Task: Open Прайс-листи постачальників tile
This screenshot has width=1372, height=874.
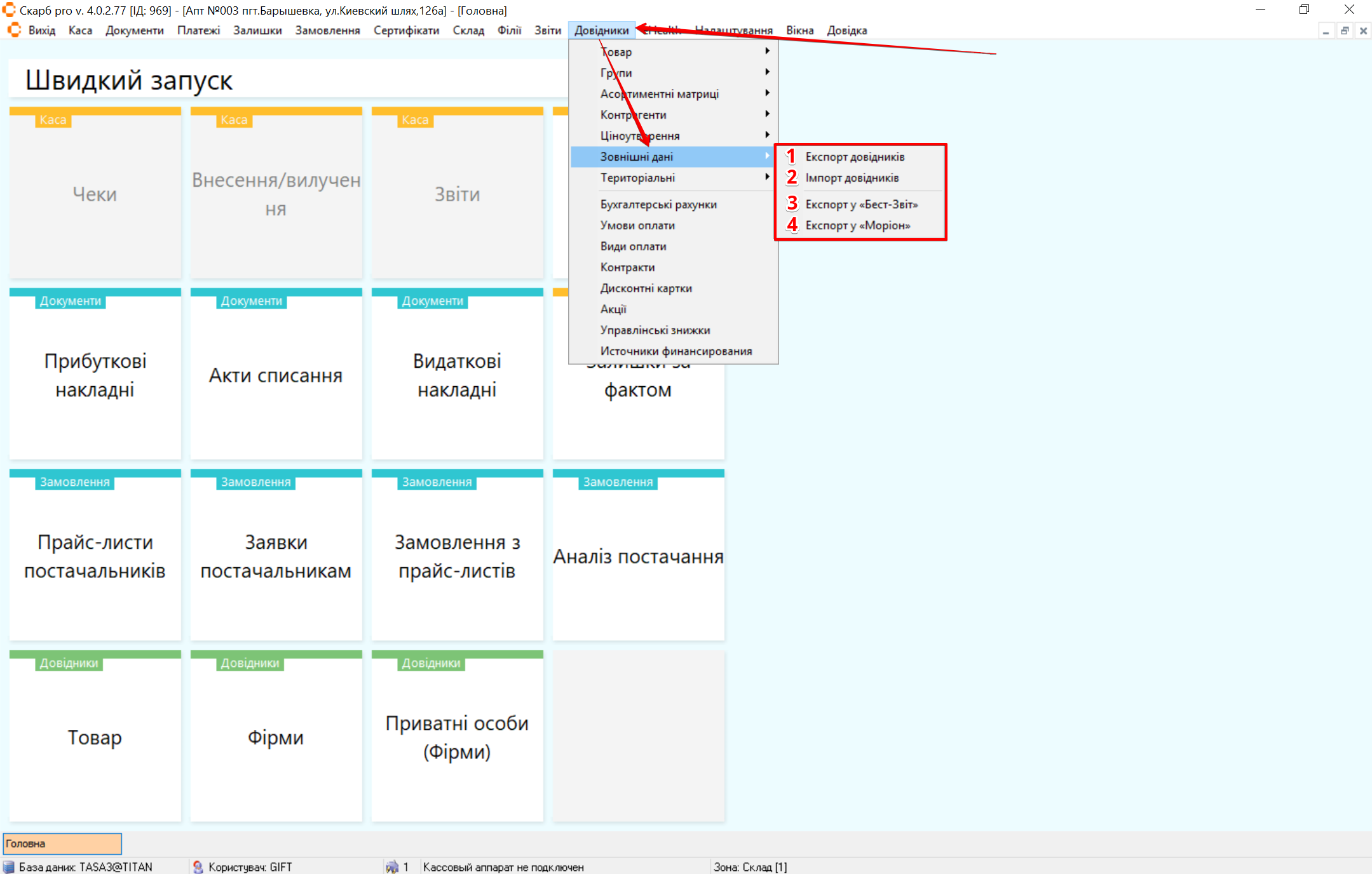Action: click(x=95, y=555)
